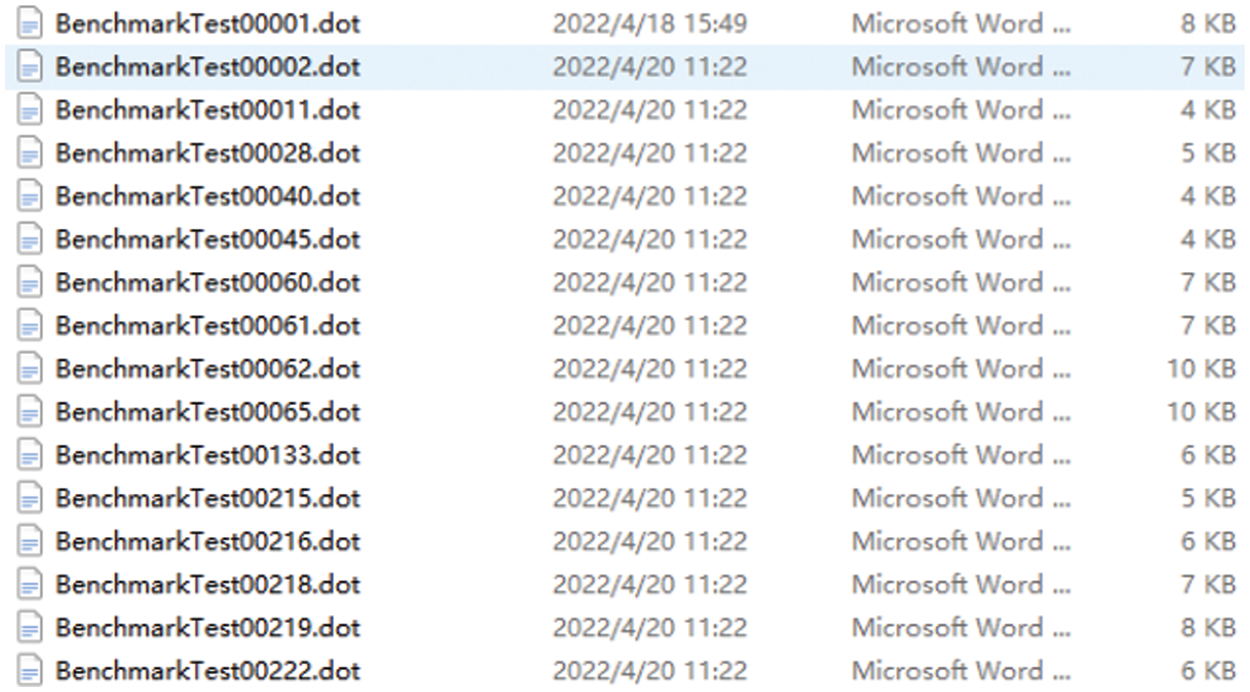
Task: Select the file icon of BenchmarkTest00062.dot
Action: [x=31, y=369]
